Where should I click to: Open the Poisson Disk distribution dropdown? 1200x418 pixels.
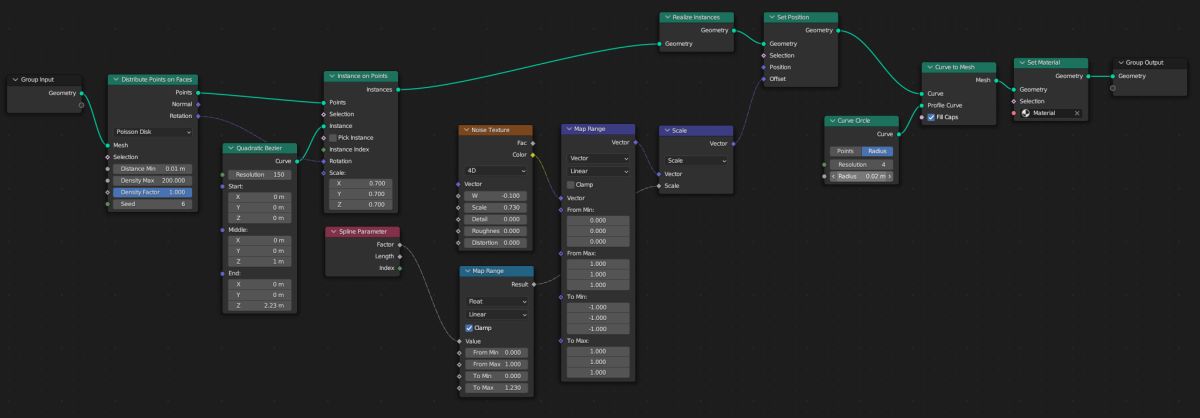[x=154, y=131]
